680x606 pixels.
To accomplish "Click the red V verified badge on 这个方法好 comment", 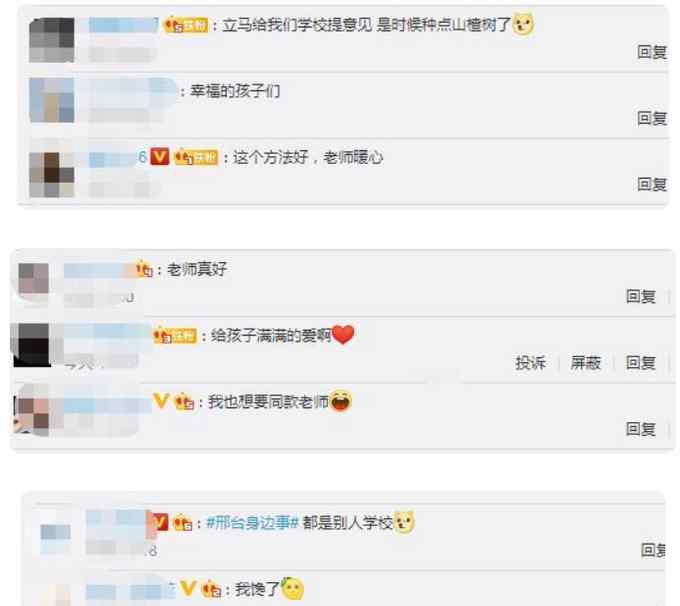I will click(x=159, y=156).
